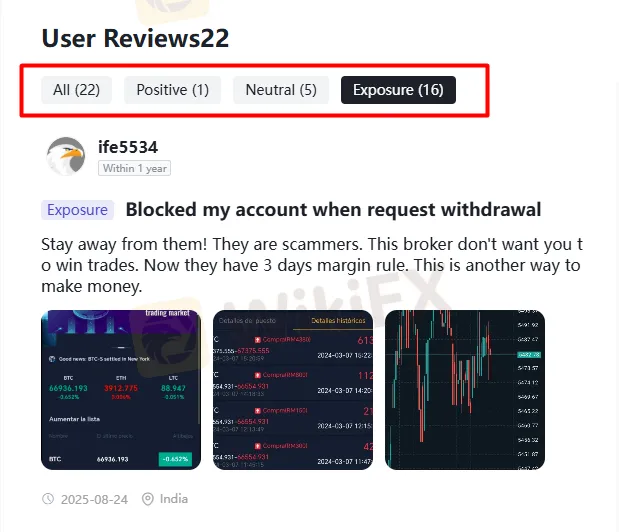
Task: Click the User Reviews22 heading
Action: click(x=135, y=38)
